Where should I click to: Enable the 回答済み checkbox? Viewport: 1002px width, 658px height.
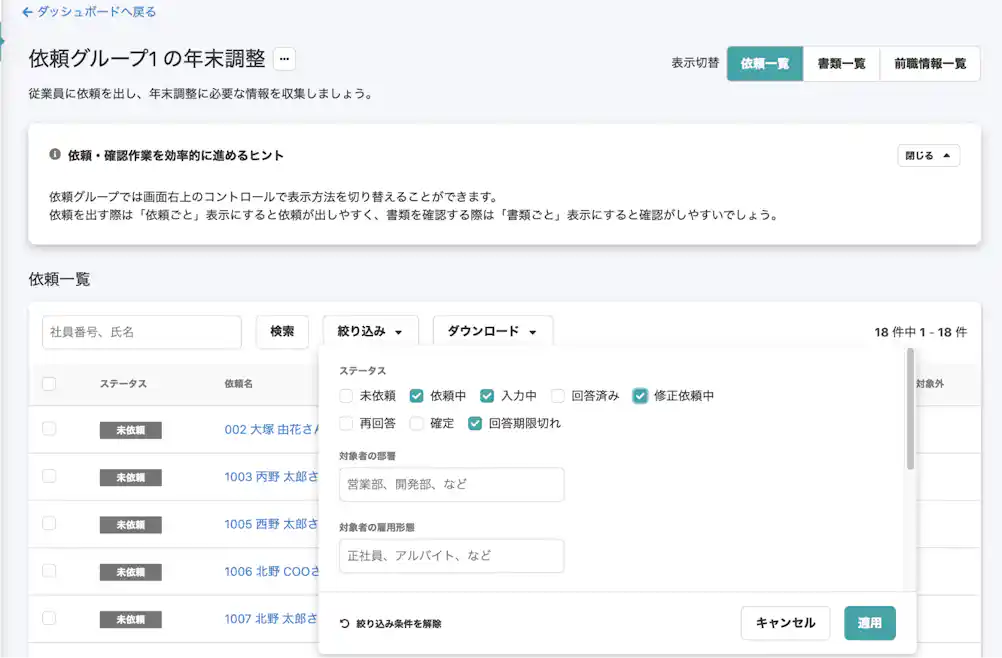558,395
